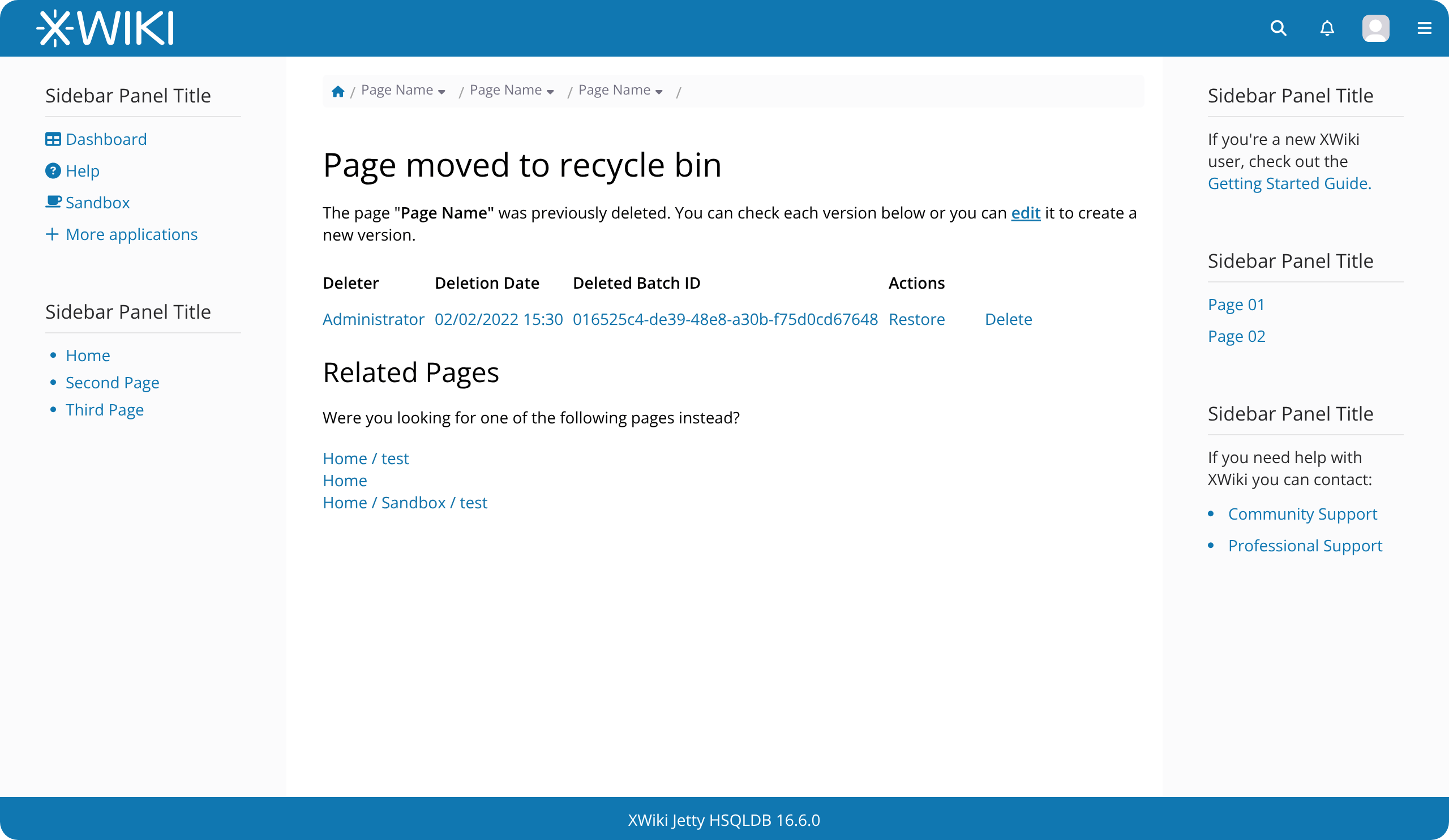
Task: Expand third Page Name breadcrumb dropdown
Action: (x=658, y=92)
